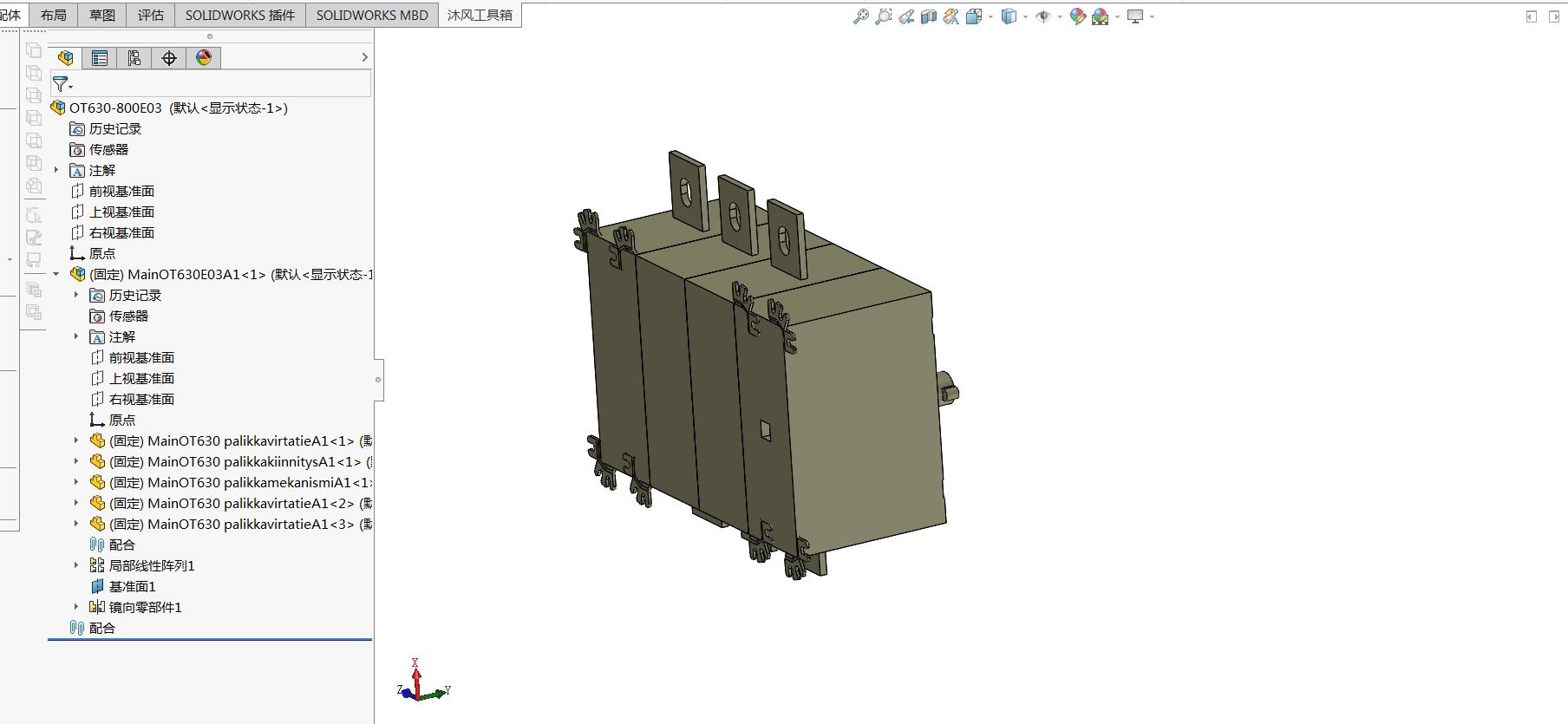The width and height of the screenshot is (1568, 724).
Task: Toggle the Section View tool
Action: [x=929, y=16]
